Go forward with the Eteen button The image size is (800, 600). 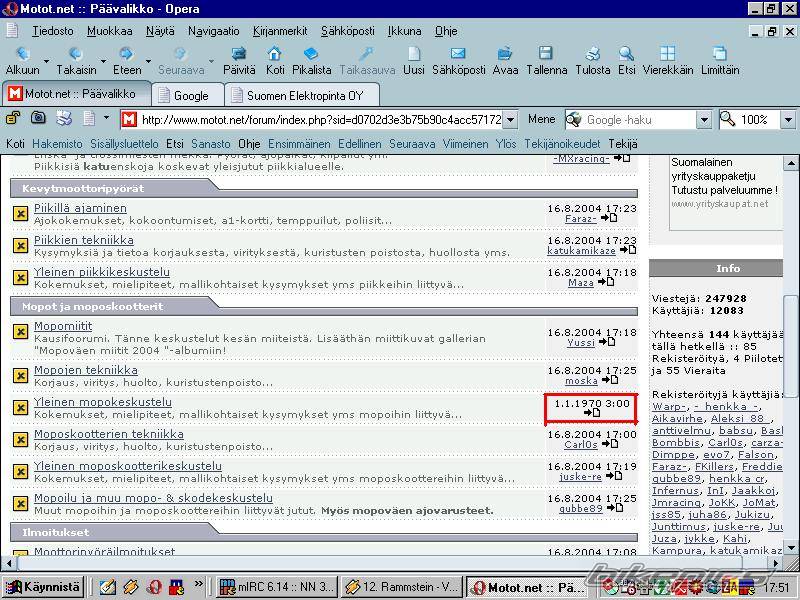(x=127, y=54)
